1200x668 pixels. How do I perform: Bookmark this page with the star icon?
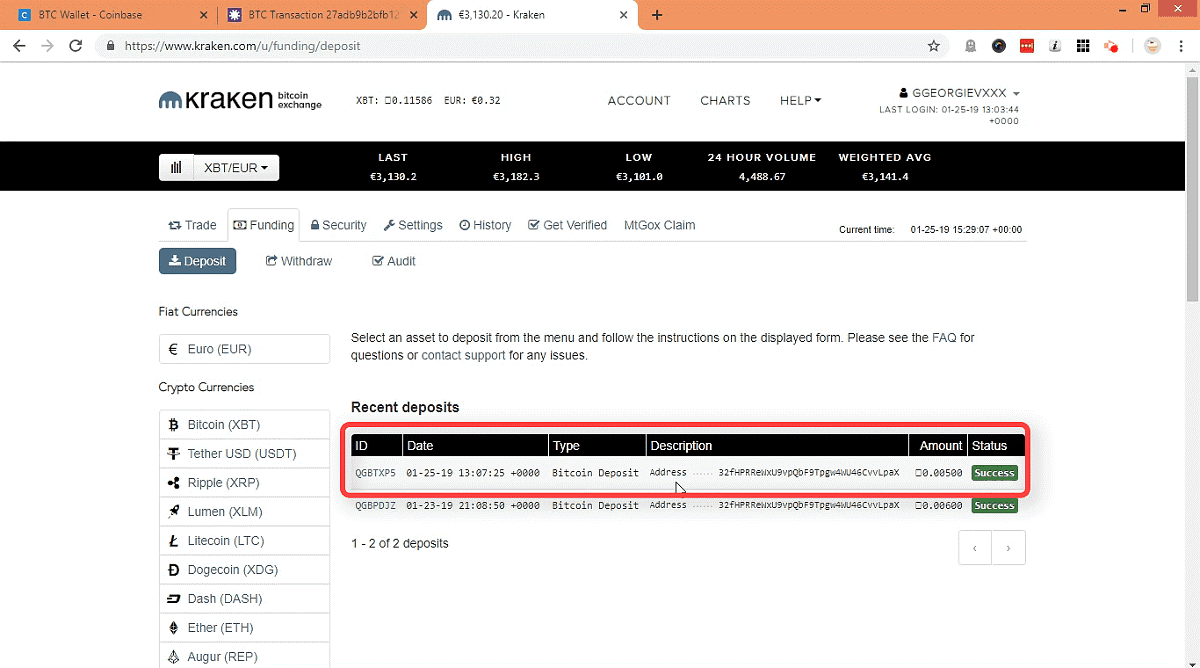(x=933, y=46)
